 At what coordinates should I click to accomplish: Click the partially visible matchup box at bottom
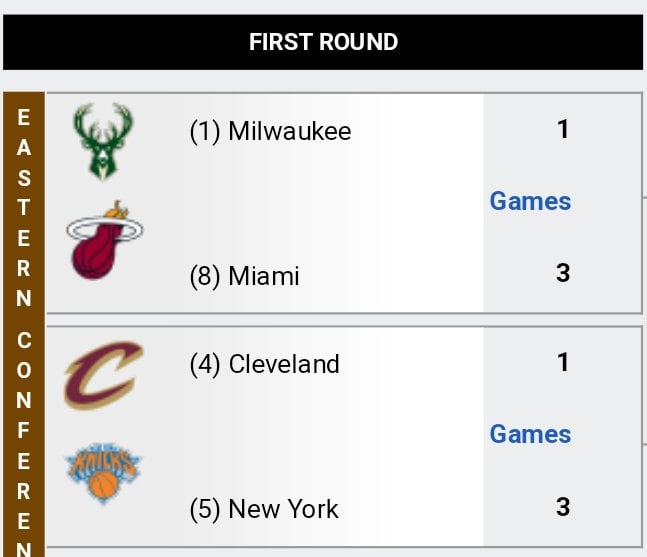340,553
